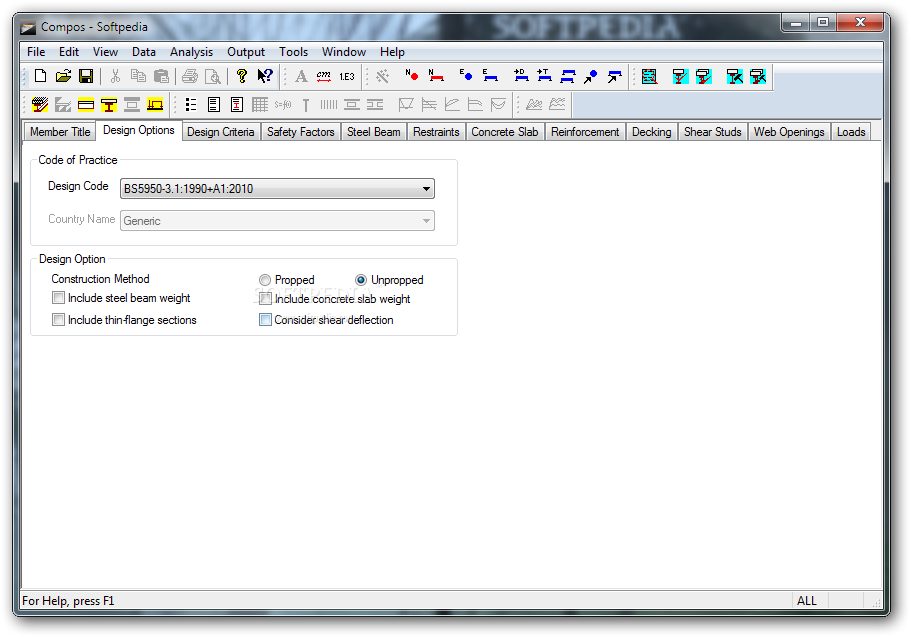911x637 pixels.
Task: Toggle Include thin-flange sections checkbox
Action: point(58,320)
